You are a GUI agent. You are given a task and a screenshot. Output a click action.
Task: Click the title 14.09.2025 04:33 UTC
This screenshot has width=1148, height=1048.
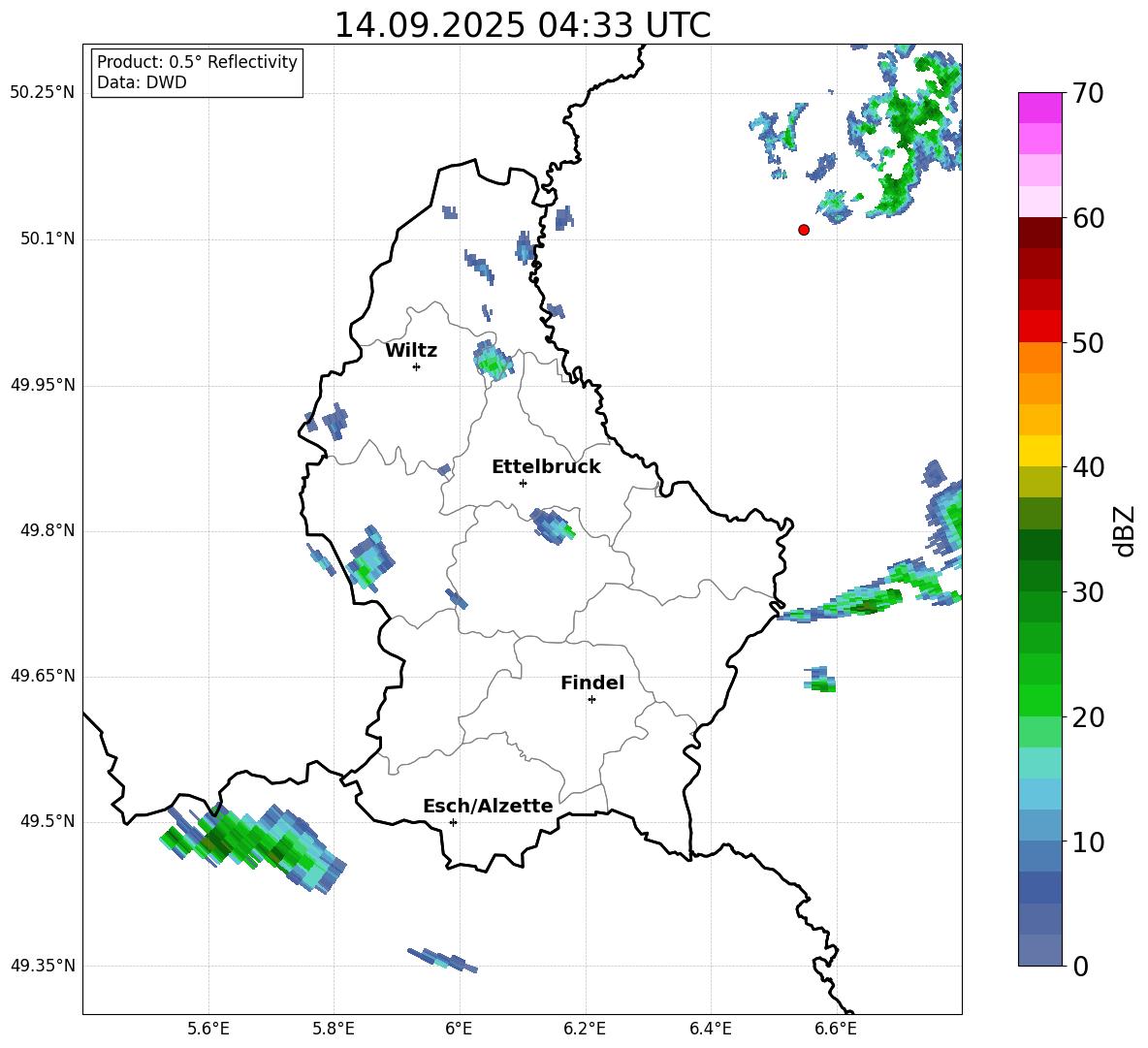522,25
